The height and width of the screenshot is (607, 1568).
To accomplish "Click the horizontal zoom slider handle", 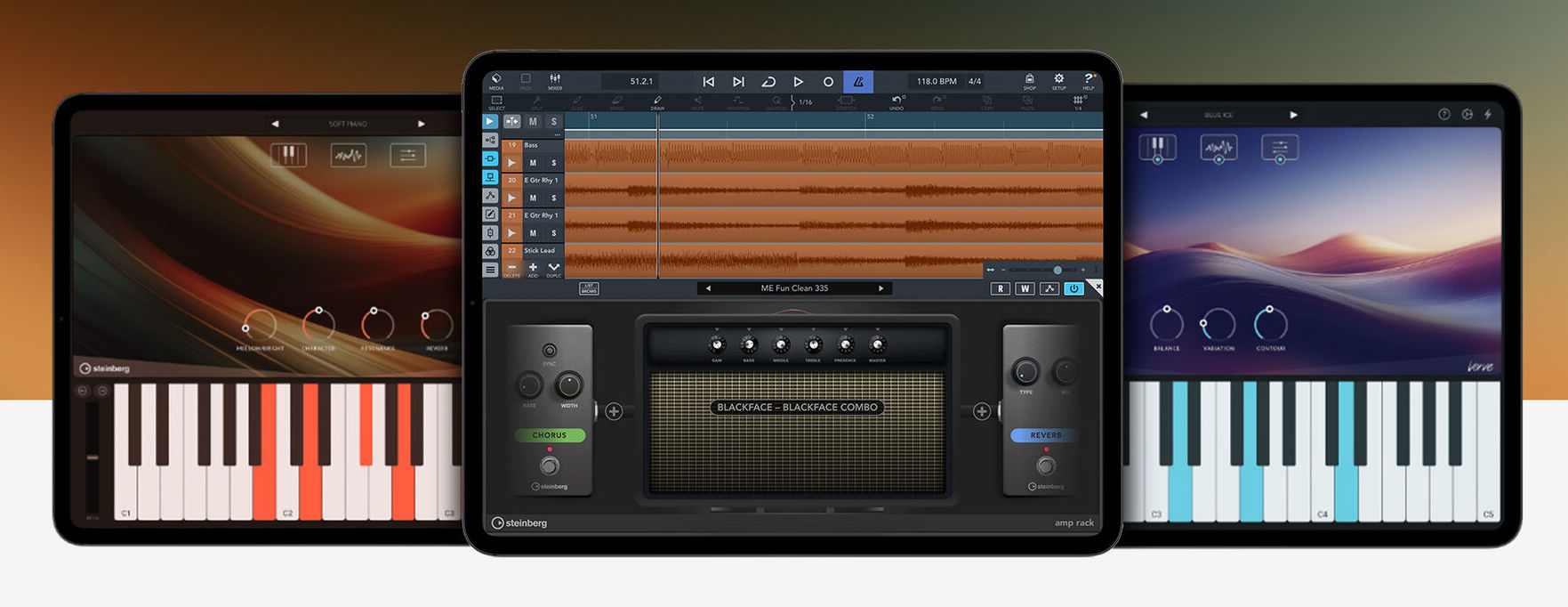I will (1057, 270).
